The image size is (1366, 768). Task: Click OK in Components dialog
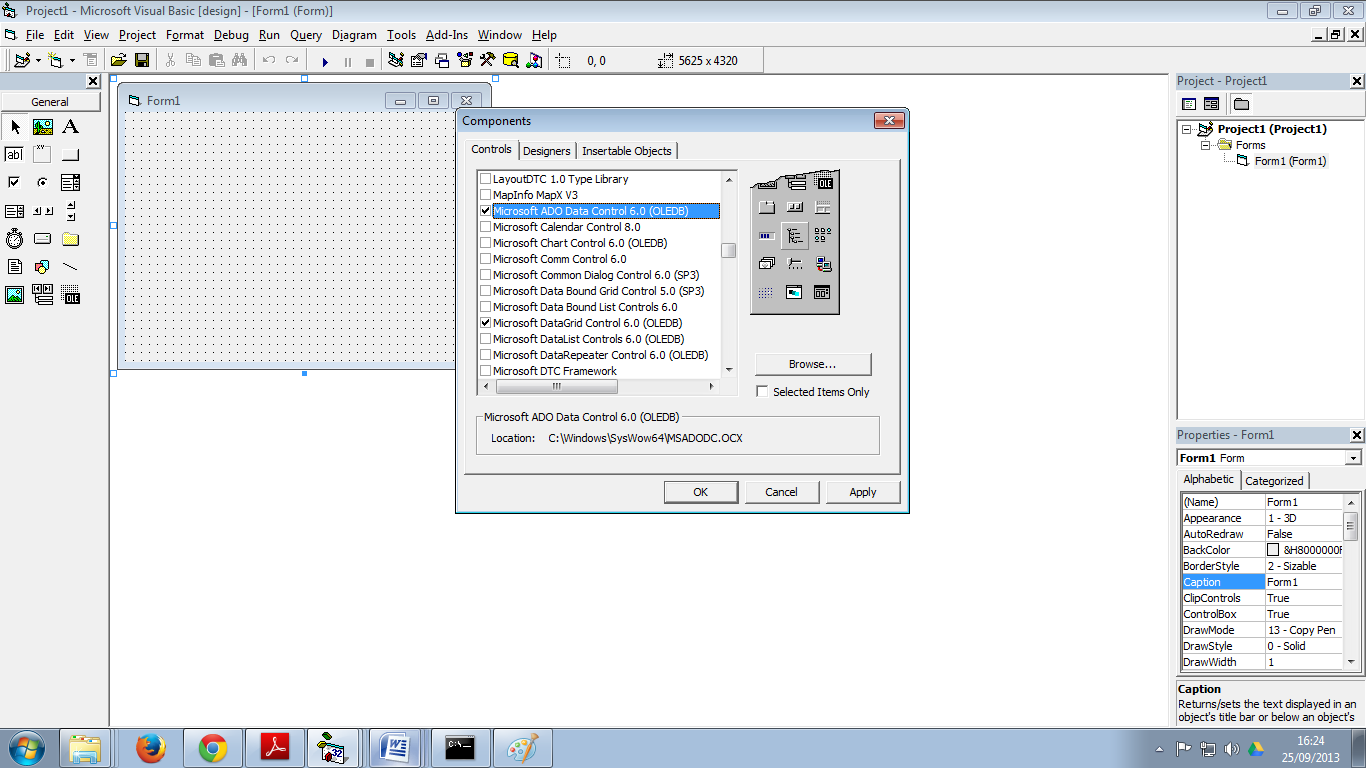click(701, 492)
